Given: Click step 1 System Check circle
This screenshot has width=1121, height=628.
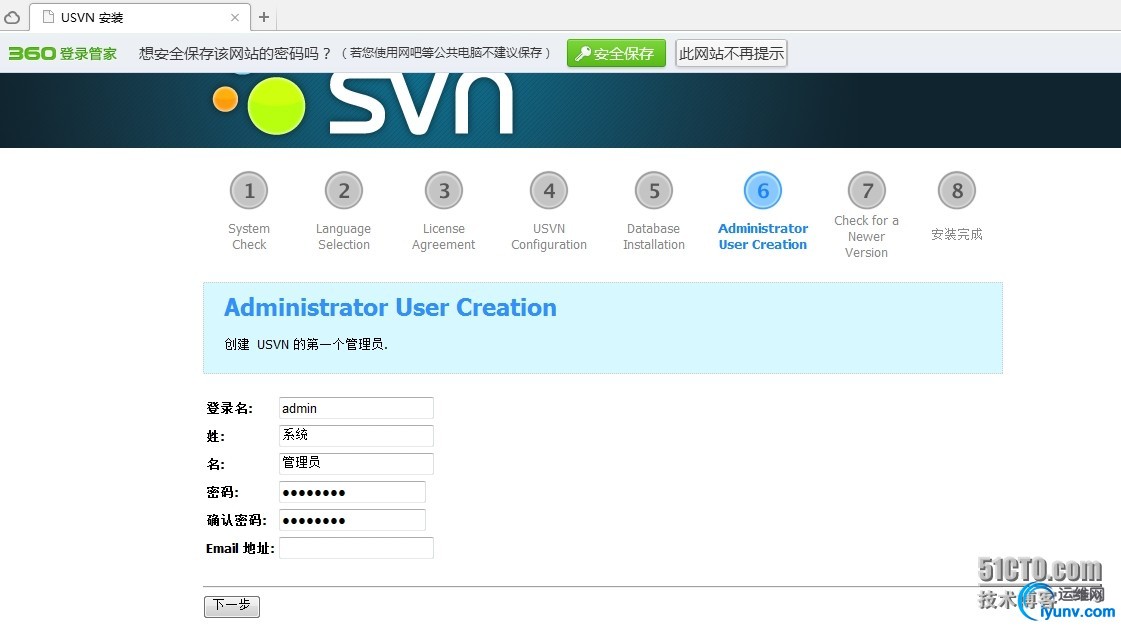Looking at the screenshot, I should click(x=249, y=191).
